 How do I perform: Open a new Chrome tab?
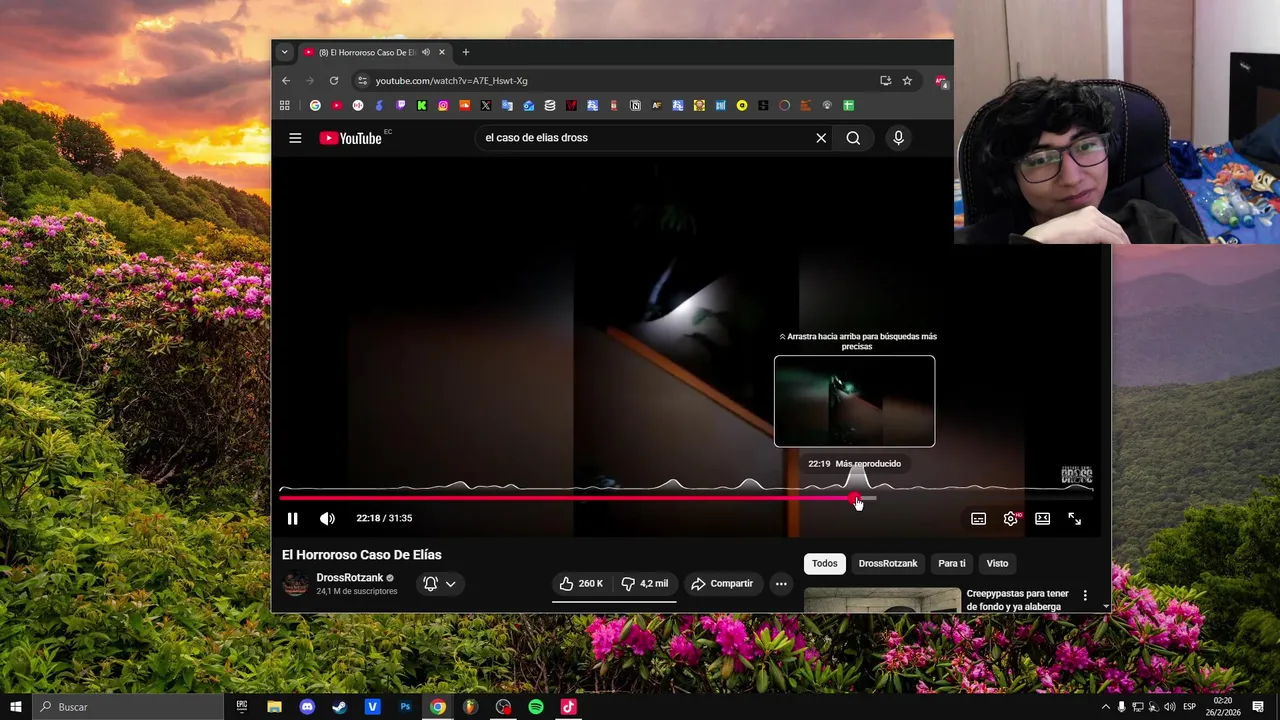(465, 52)
